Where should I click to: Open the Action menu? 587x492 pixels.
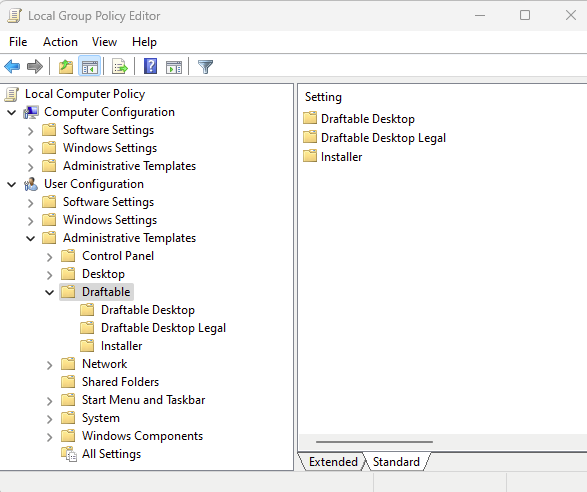(60, 42)
